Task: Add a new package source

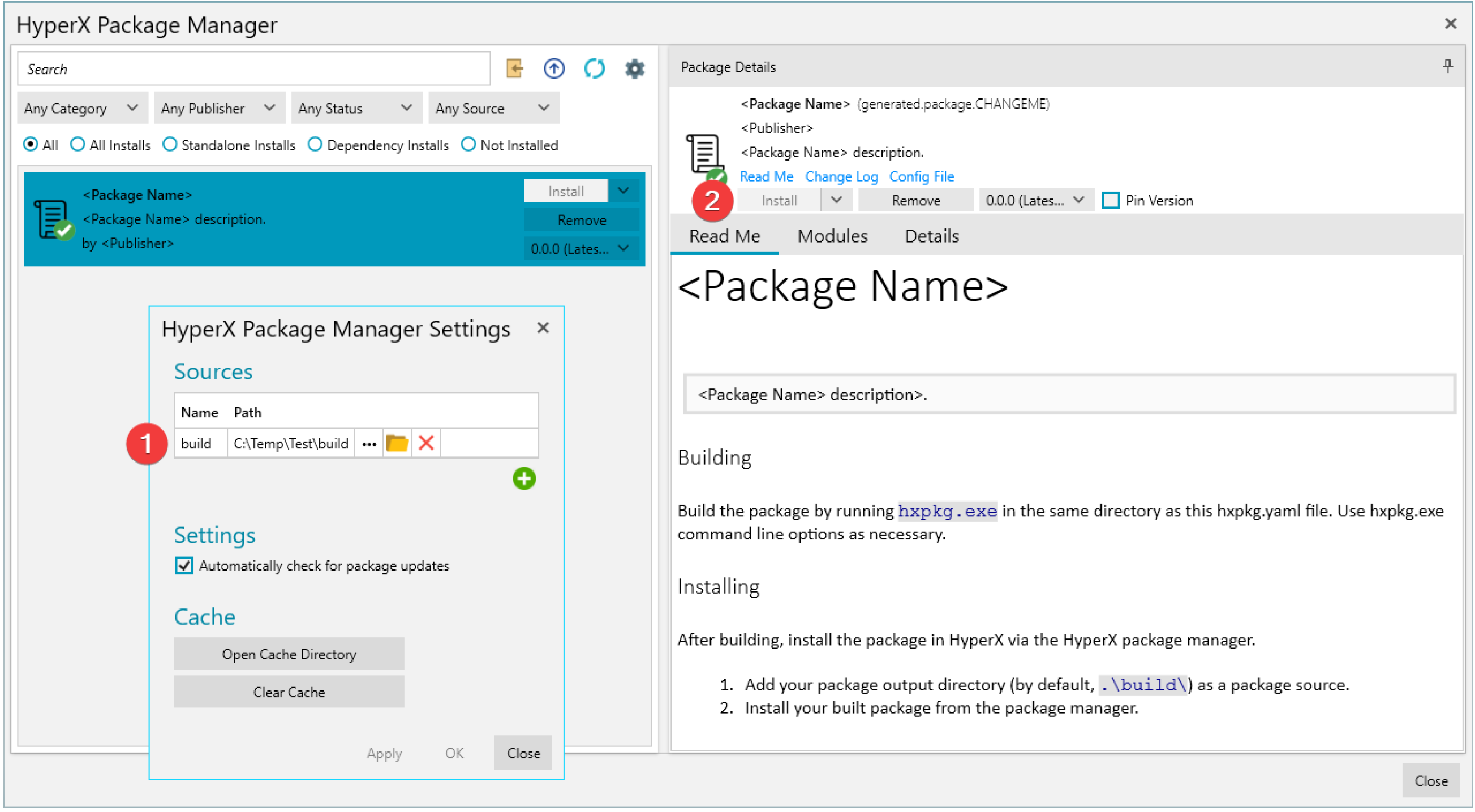Action: (524, 479)
